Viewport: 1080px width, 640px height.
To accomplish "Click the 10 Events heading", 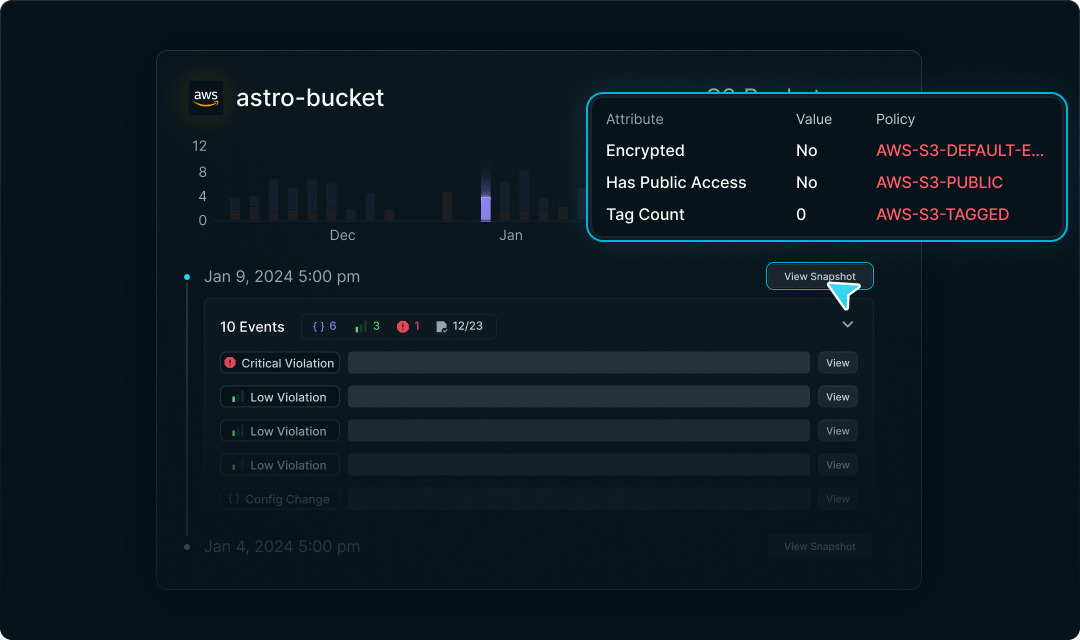I will (x=252, y=327).
